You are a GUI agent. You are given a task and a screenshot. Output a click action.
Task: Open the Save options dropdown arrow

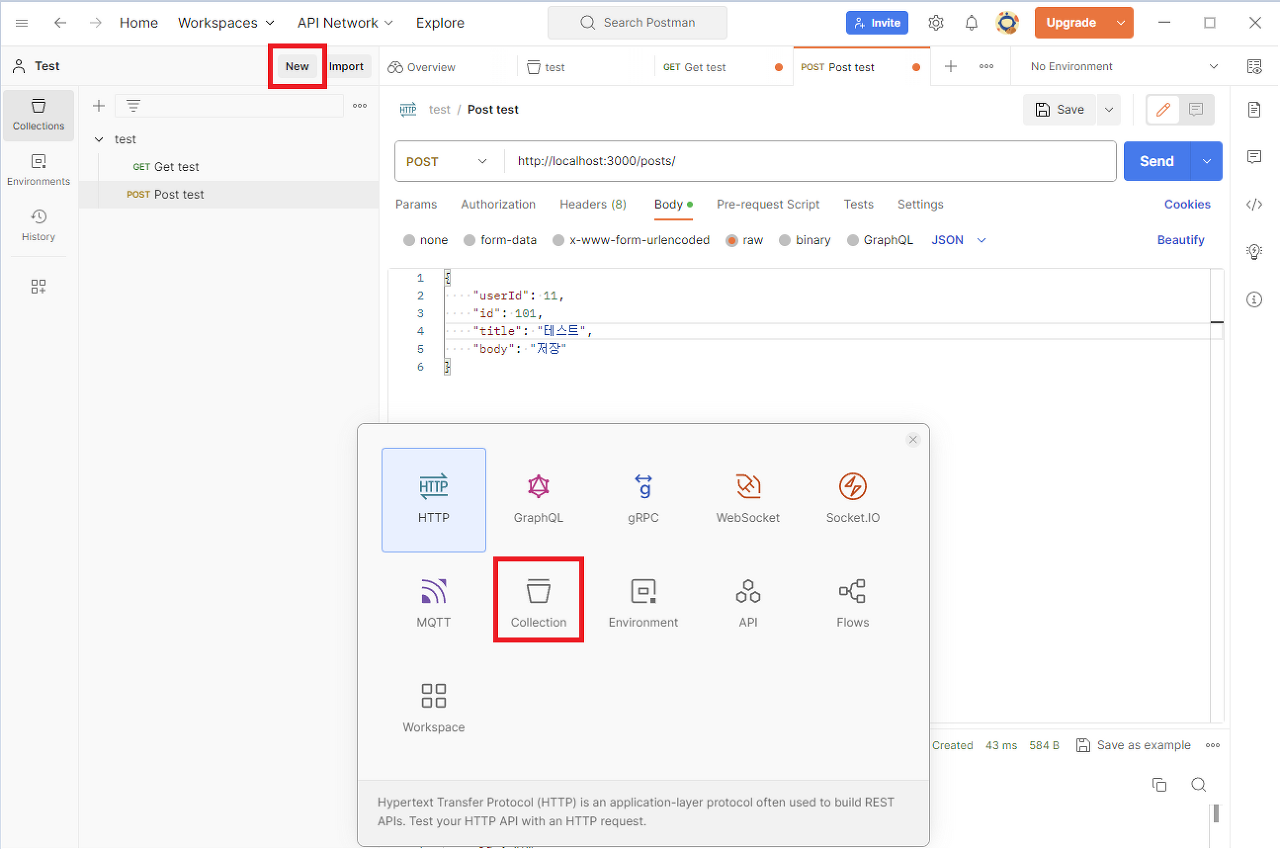pos(1108,110)
